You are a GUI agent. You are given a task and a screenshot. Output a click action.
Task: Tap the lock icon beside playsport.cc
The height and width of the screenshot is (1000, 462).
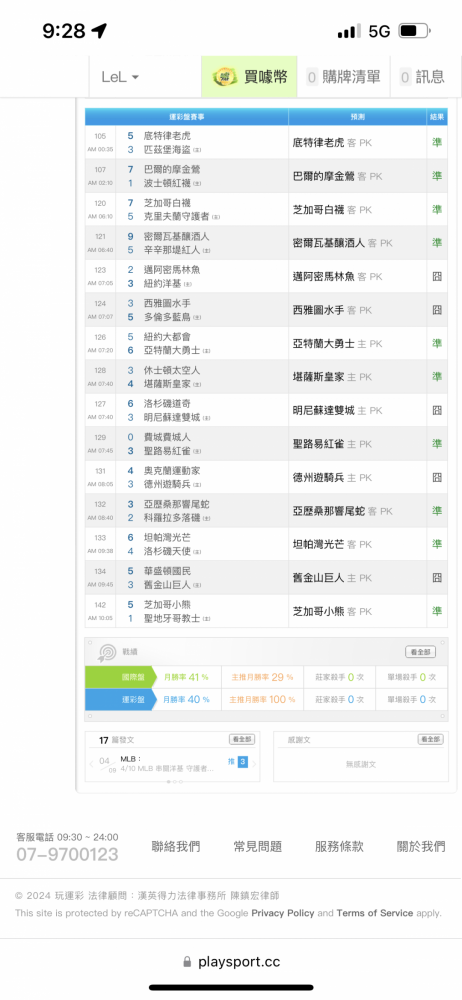(x=187, y=961)
